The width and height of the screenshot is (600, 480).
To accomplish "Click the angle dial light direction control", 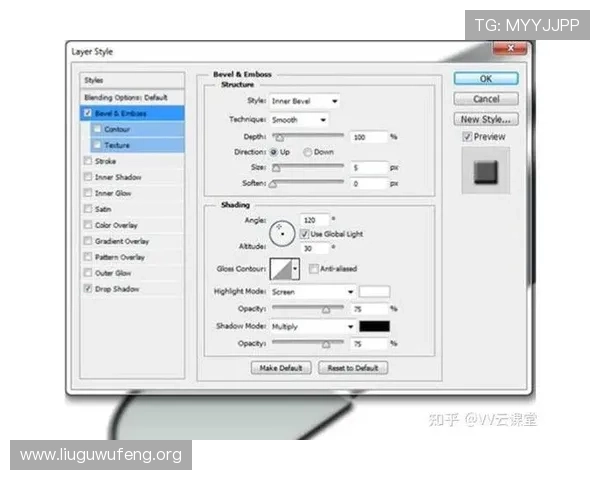I will tap(282, 233).
